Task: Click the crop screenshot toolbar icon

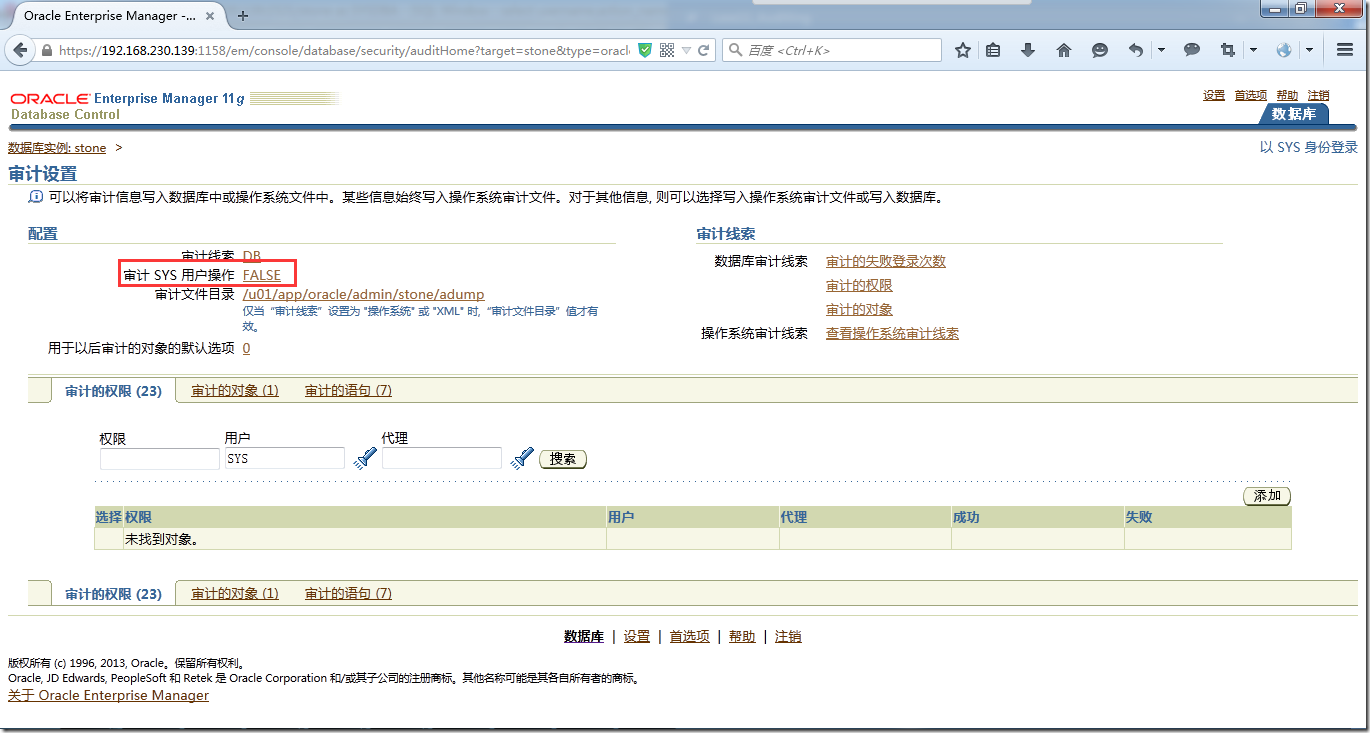Action: [x=1228, y=50]
